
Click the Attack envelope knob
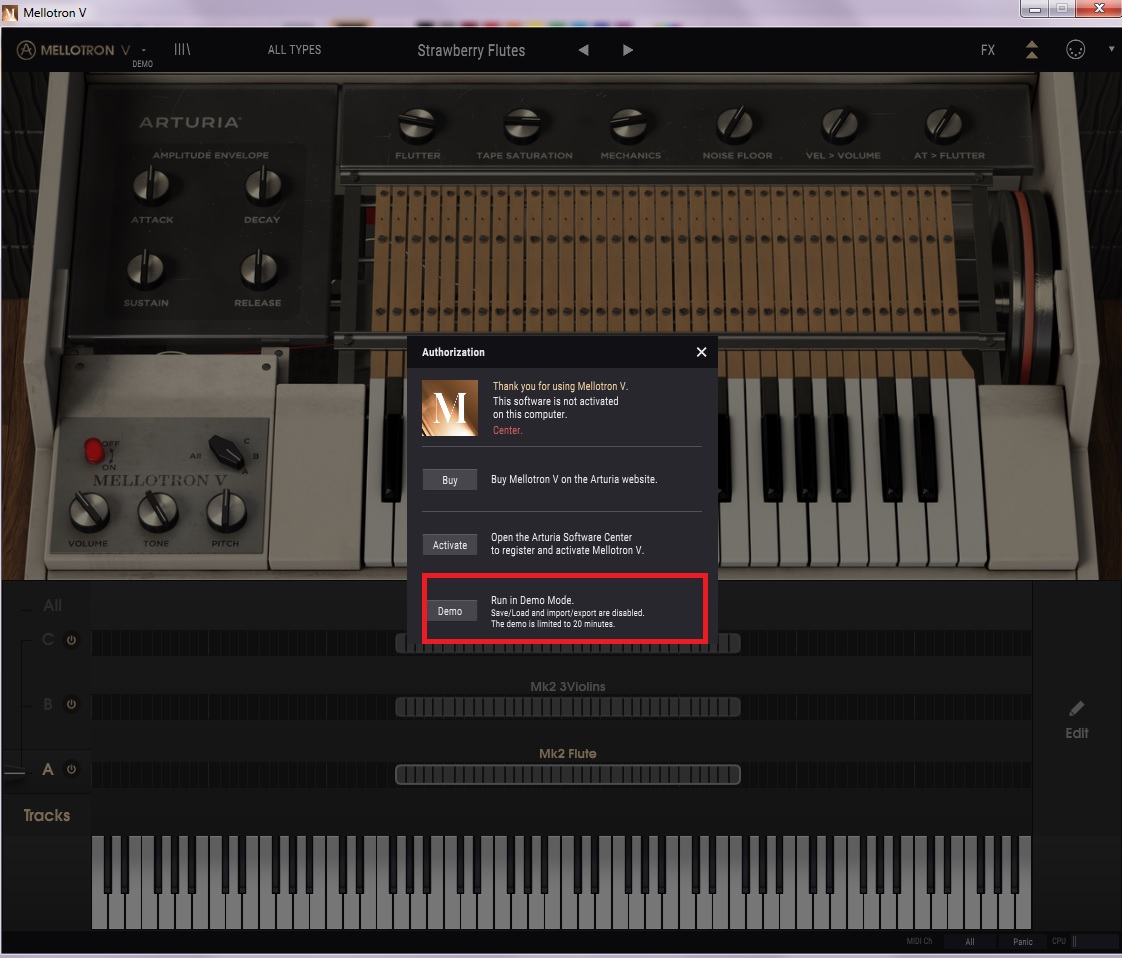[151, 185]
